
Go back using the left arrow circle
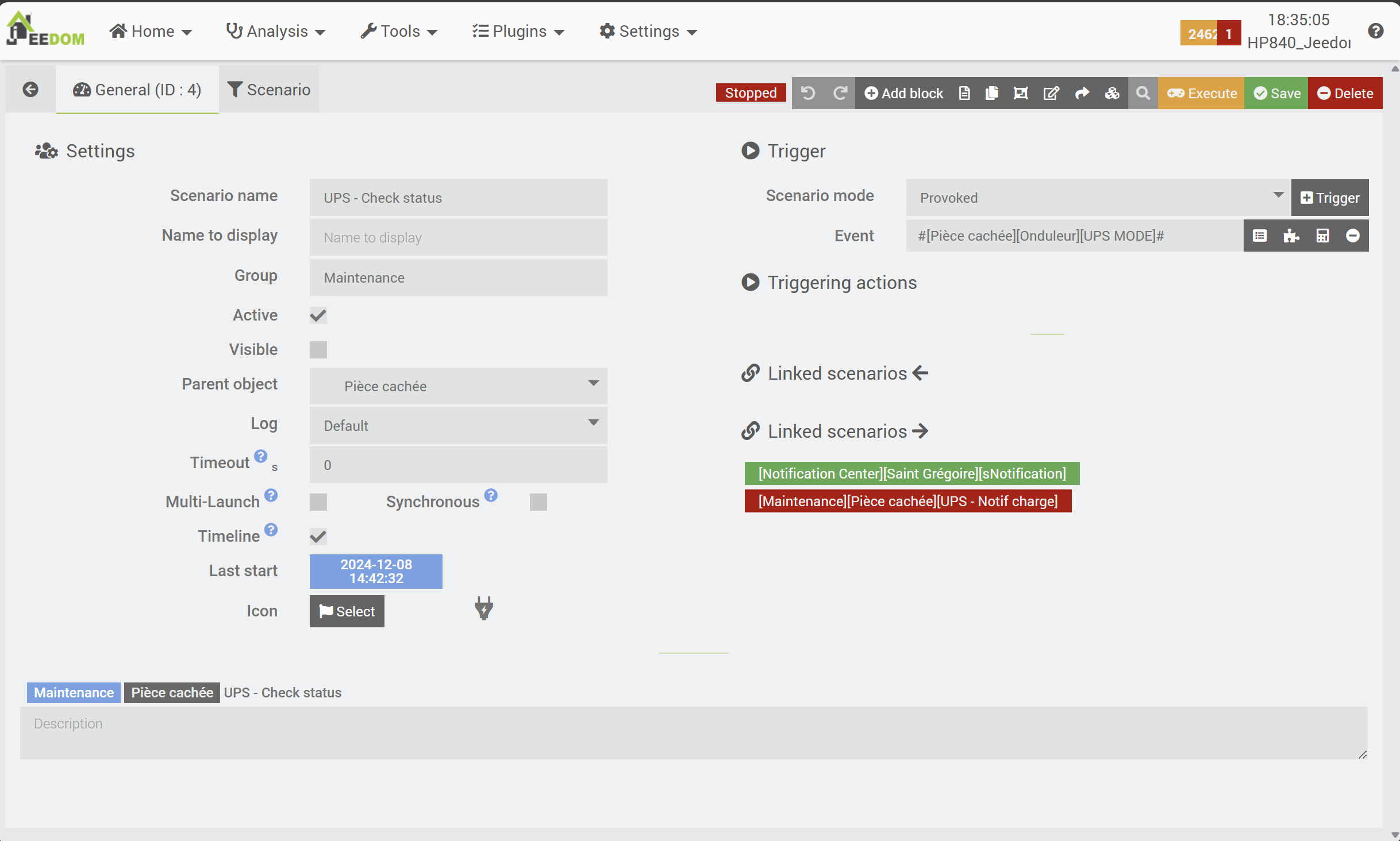[x=30, y=90]
